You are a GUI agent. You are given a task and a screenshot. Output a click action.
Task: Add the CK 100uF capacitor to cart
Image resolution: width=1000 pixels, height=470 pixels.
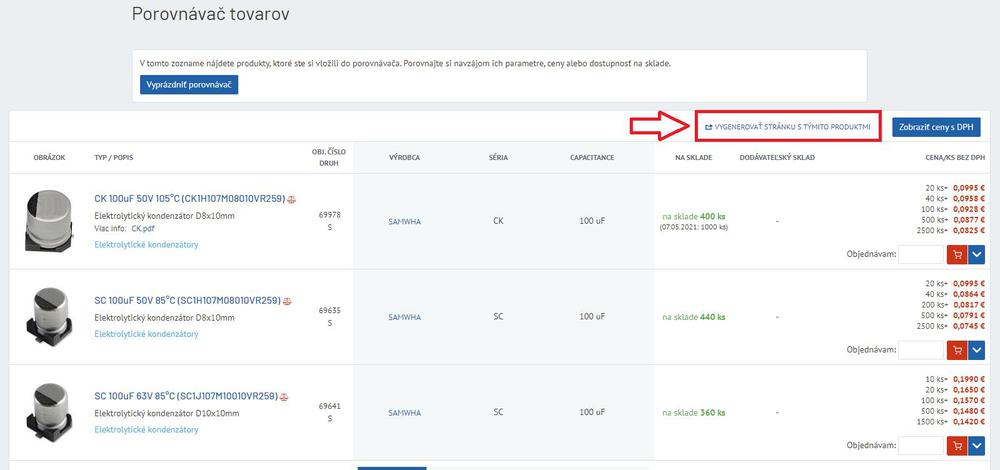click(x=957, y=255)
